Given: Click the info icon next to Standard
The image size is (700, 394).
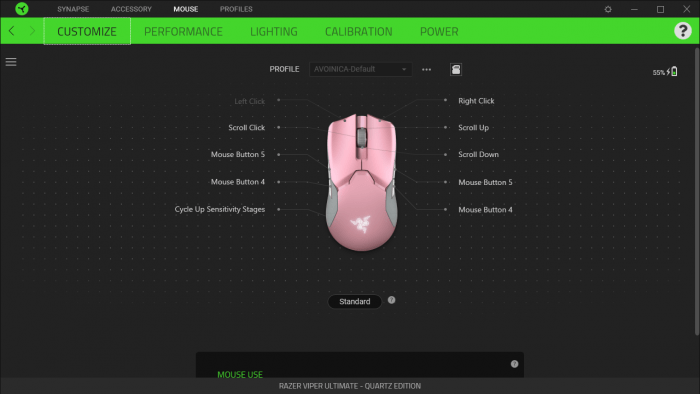Looking at the screenshot, I should pyautogui.click(x=391, y=300).
